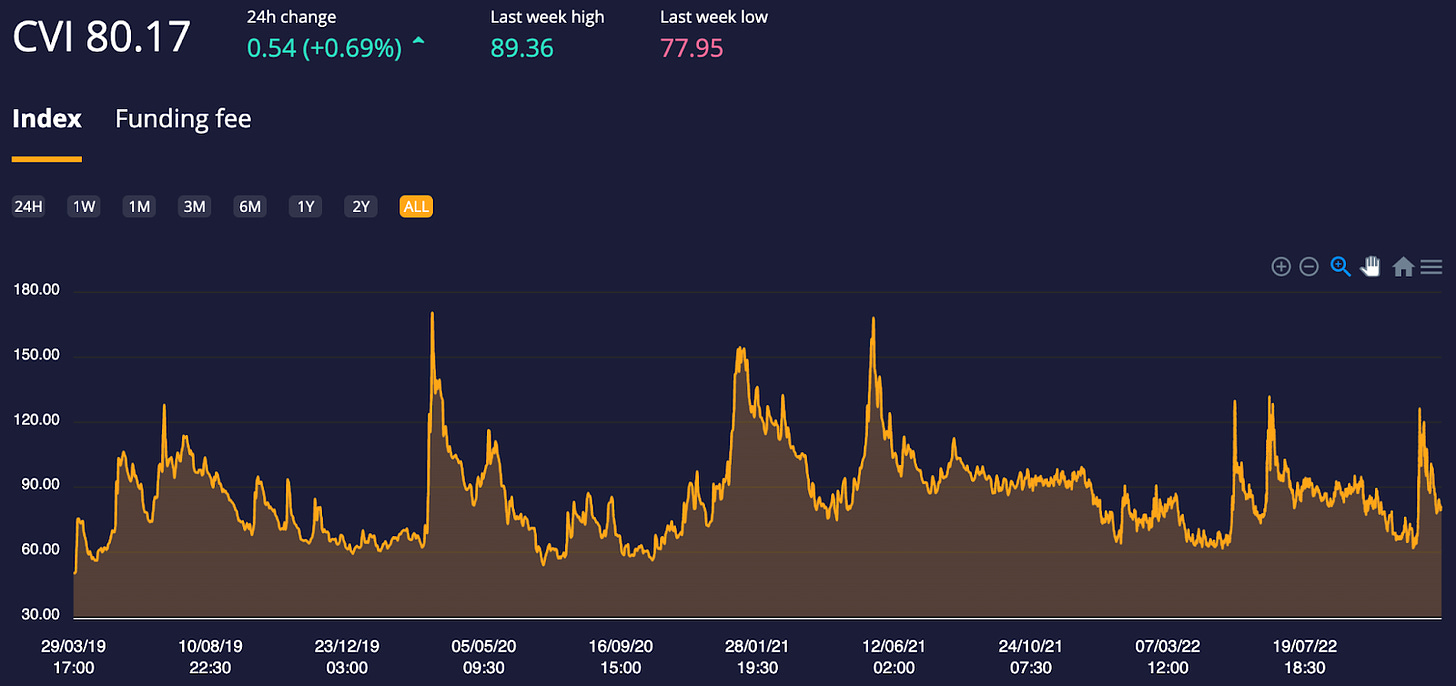The width and height of the screenshot is (1456, 686).
Task: Select the 1W time range
Action: (84, 207)
